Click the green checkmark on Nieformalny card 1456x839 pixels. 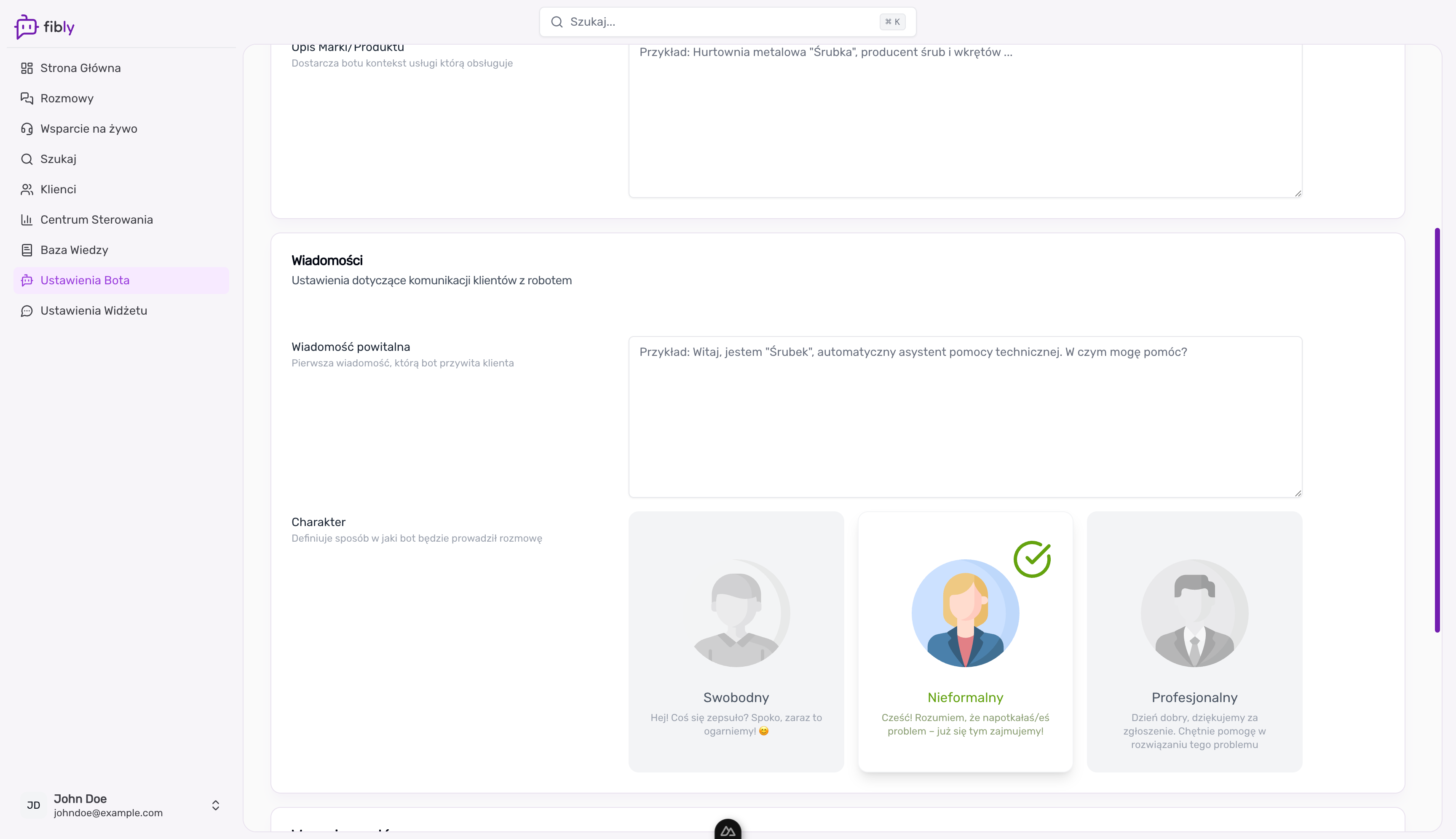pyautogui.click(x=1032, y=559)
